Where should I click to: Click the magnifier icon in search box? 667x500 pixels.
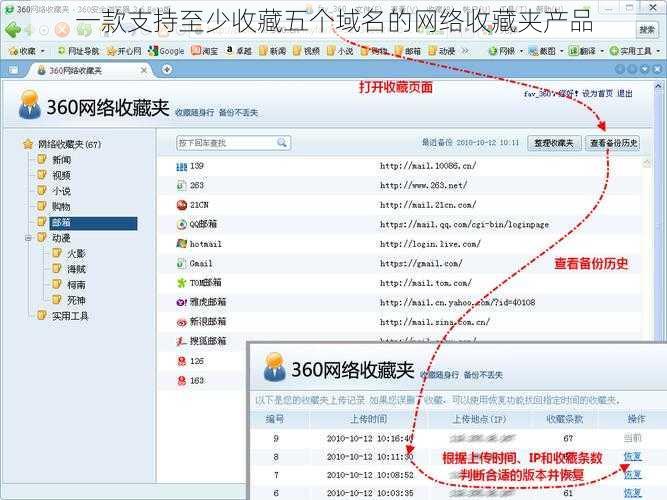point(282,143)
